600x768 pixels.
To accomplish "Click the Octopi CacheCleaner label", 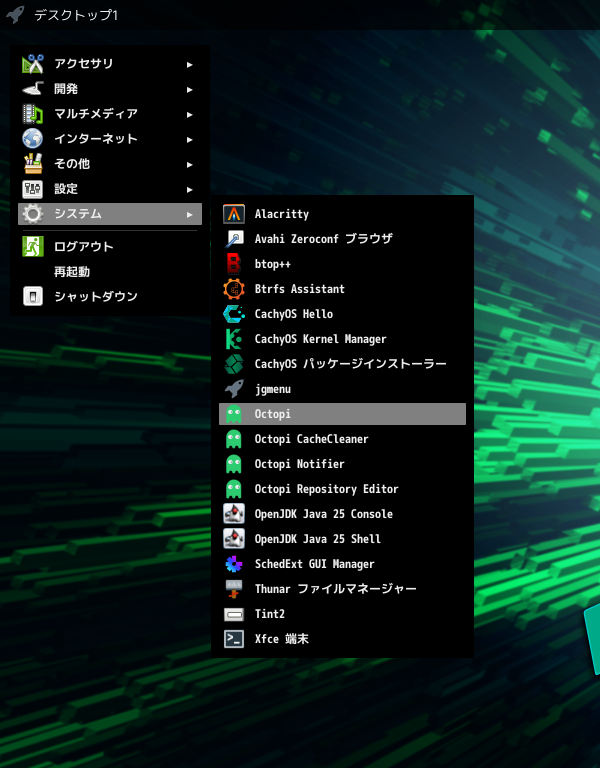I will pyautogui.click(x=311, y=439).
